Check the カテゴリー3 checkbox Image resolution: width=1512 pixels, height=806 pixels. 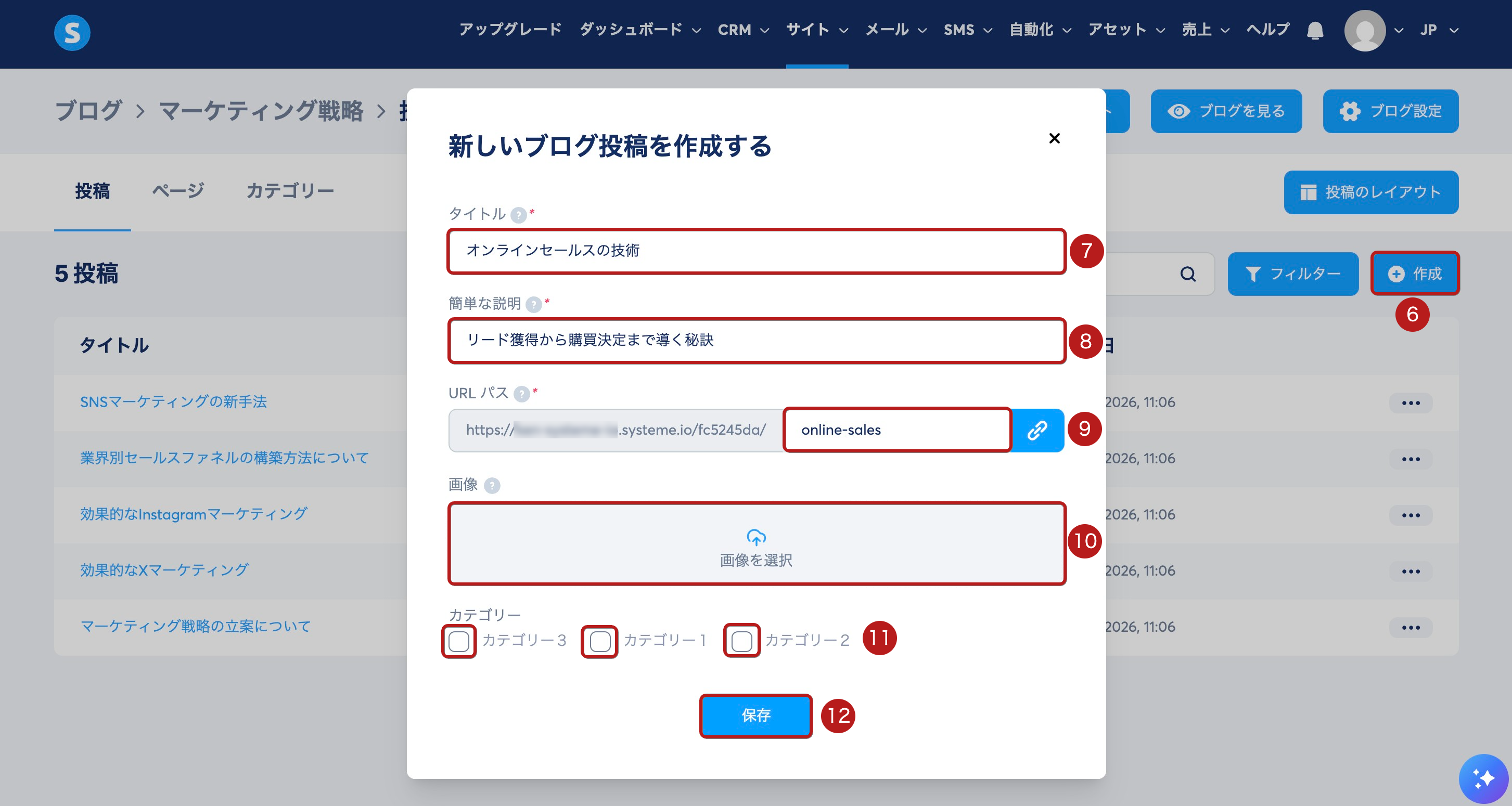click(x=458, y=641)
